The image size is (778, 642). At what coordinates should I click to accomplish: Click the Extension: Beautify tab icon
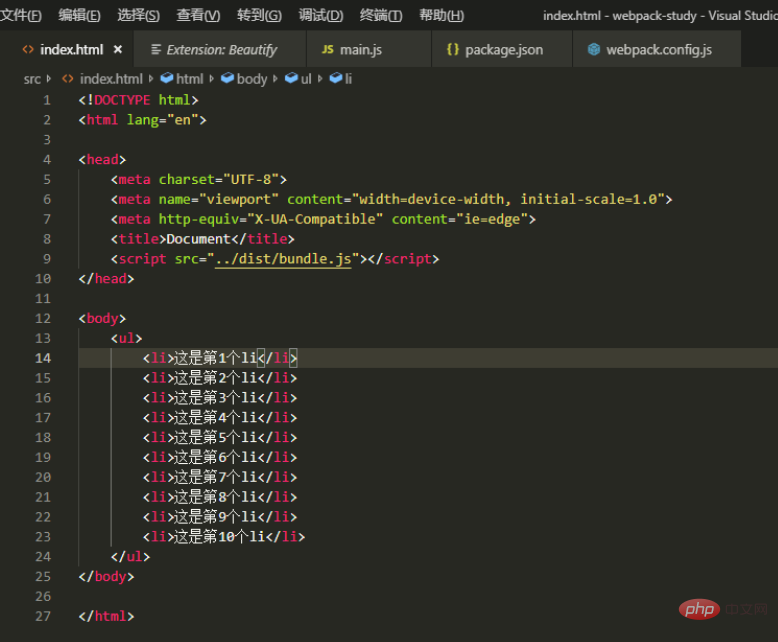(155, 49)
